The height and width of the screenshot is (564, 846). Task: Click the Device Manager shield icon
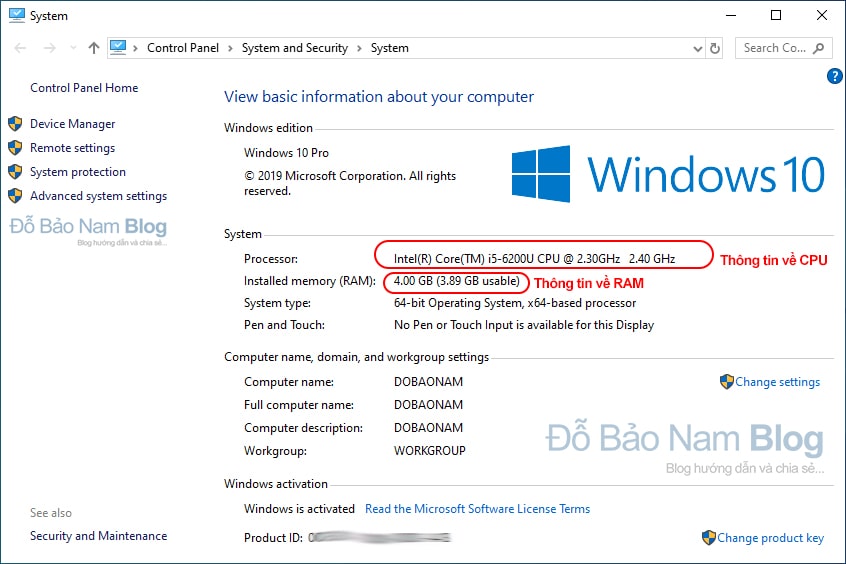15,124
